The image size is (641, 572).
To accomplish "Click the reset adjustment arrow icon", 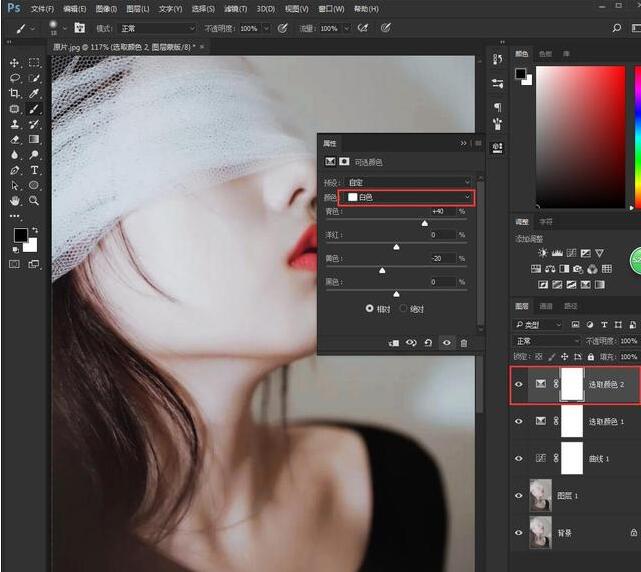I will pyautogui.click(x=428, y=343).
